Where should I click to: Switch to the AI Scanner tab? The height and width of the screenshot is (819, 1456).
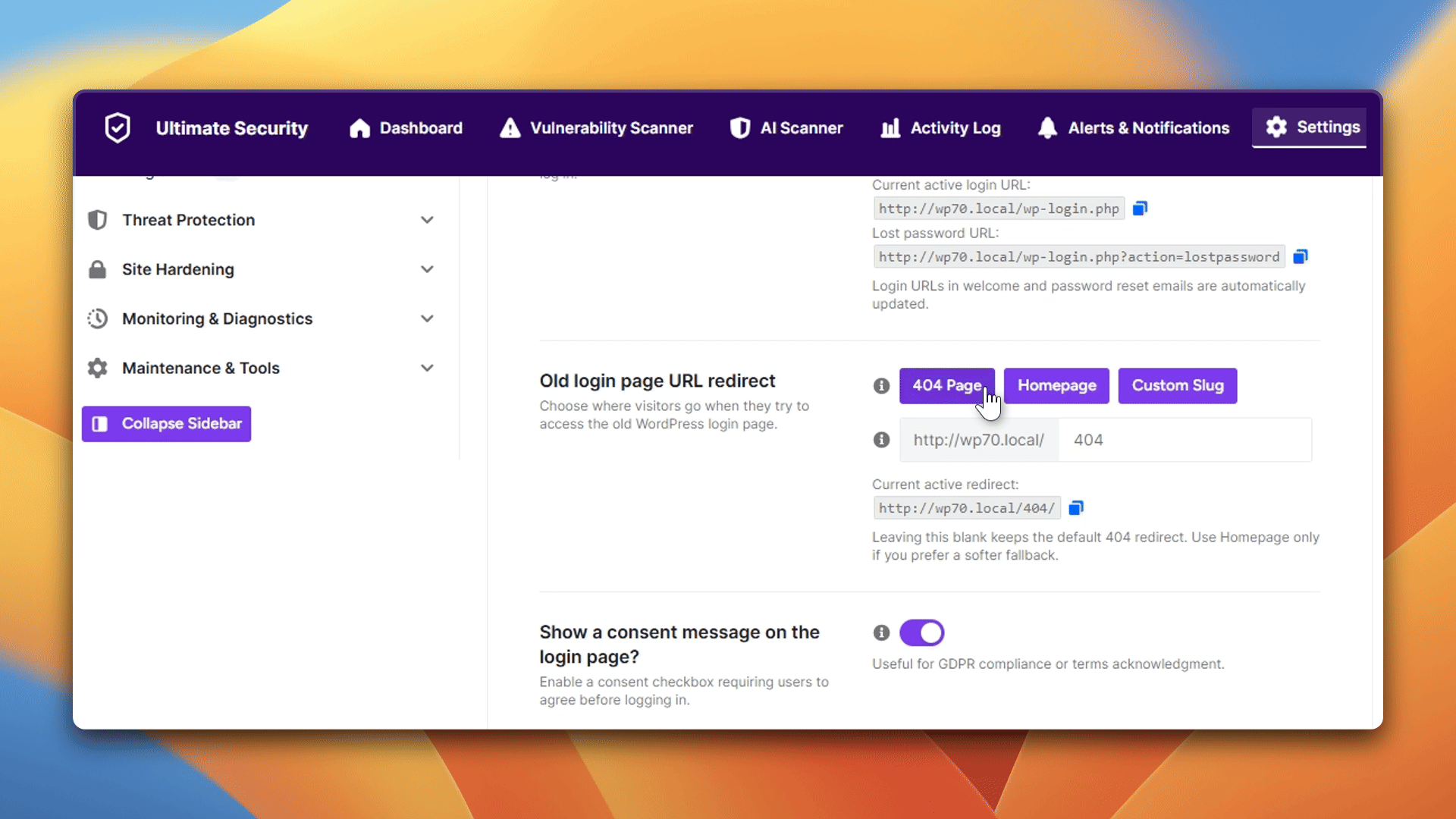pyautogui.click(x=786, y=128)
